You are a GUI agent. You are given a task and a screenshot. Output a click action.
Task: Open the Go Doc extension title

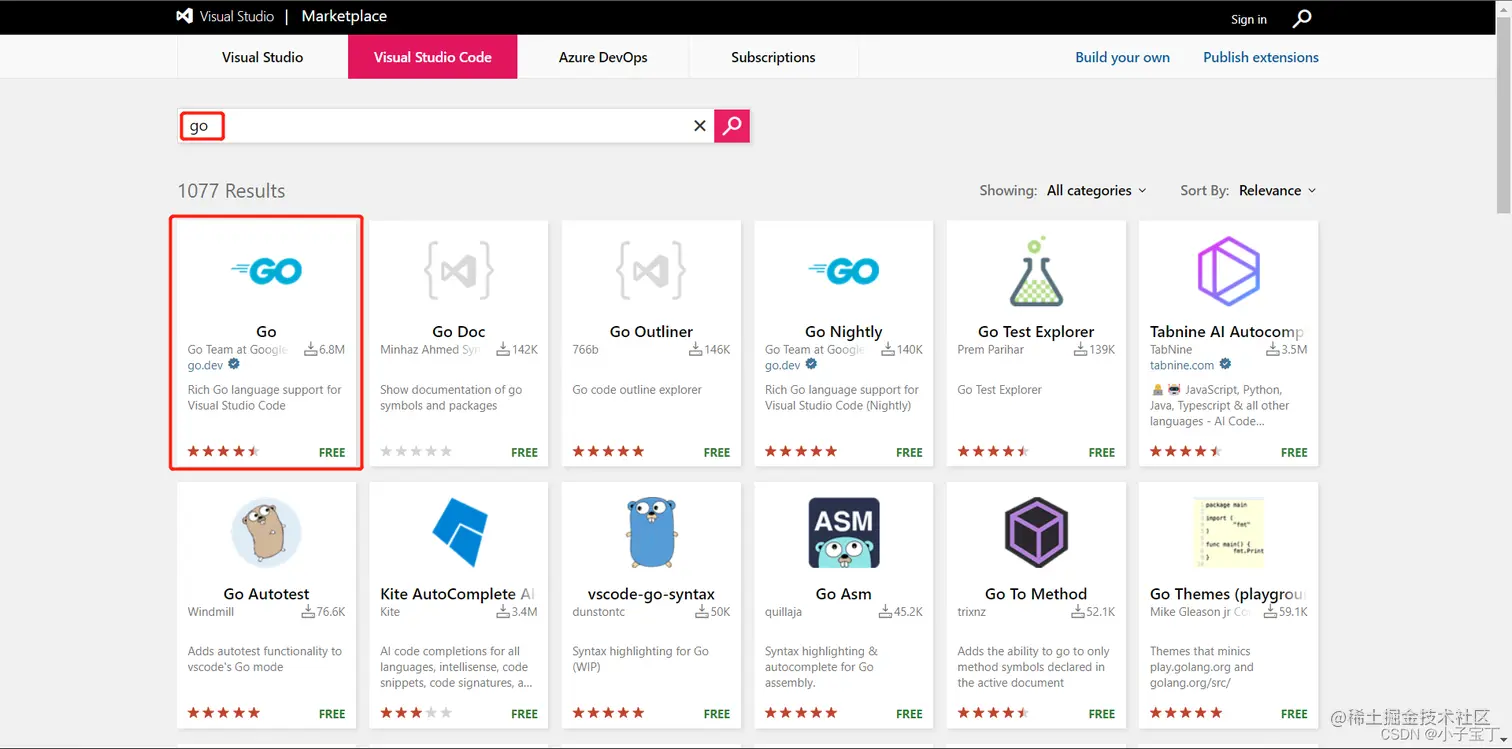459,331
